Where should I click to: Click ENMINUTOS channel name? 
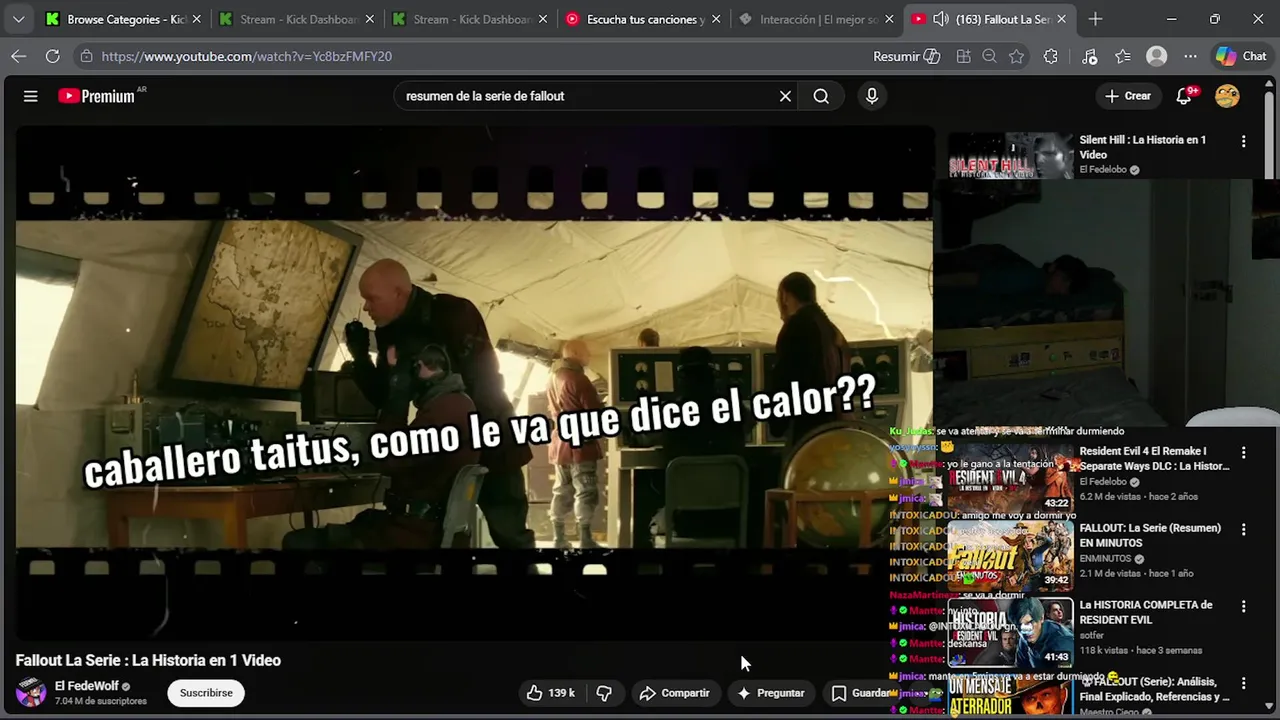coord(1107,559)
